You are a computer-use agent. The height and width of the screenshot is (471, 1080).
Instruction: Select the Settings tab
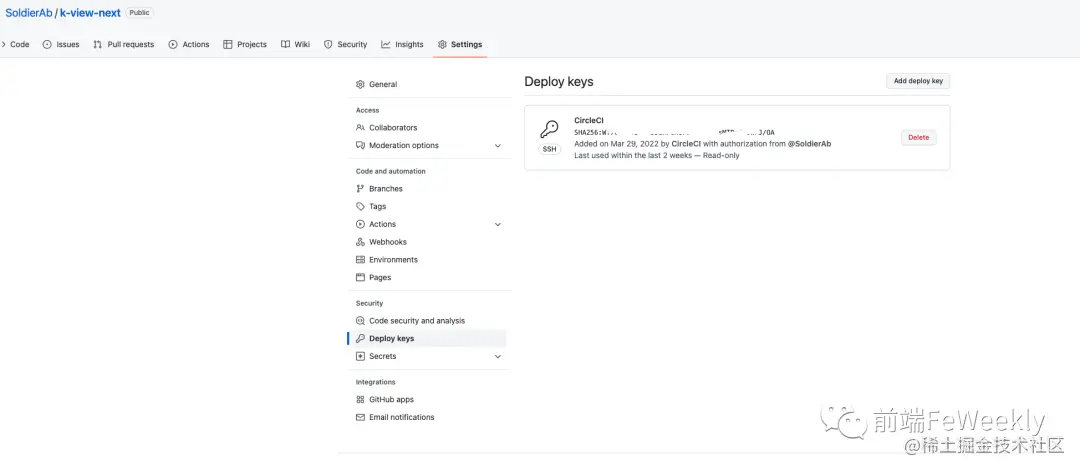[459, 44]
